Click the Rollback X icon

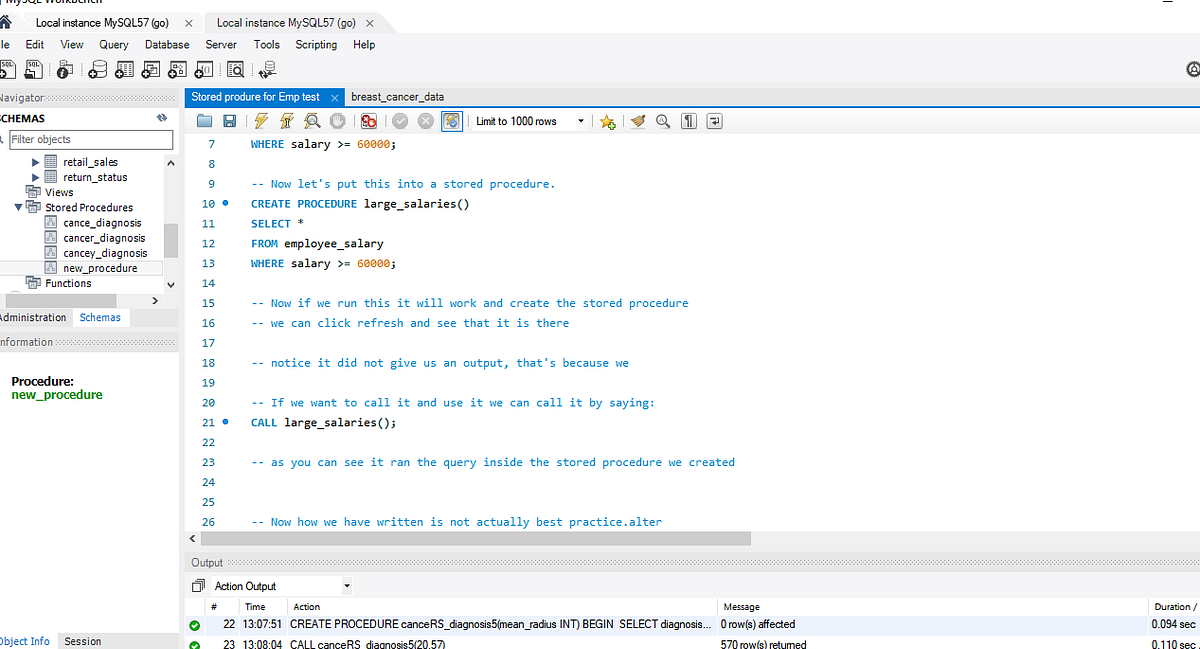coord(425,121)
